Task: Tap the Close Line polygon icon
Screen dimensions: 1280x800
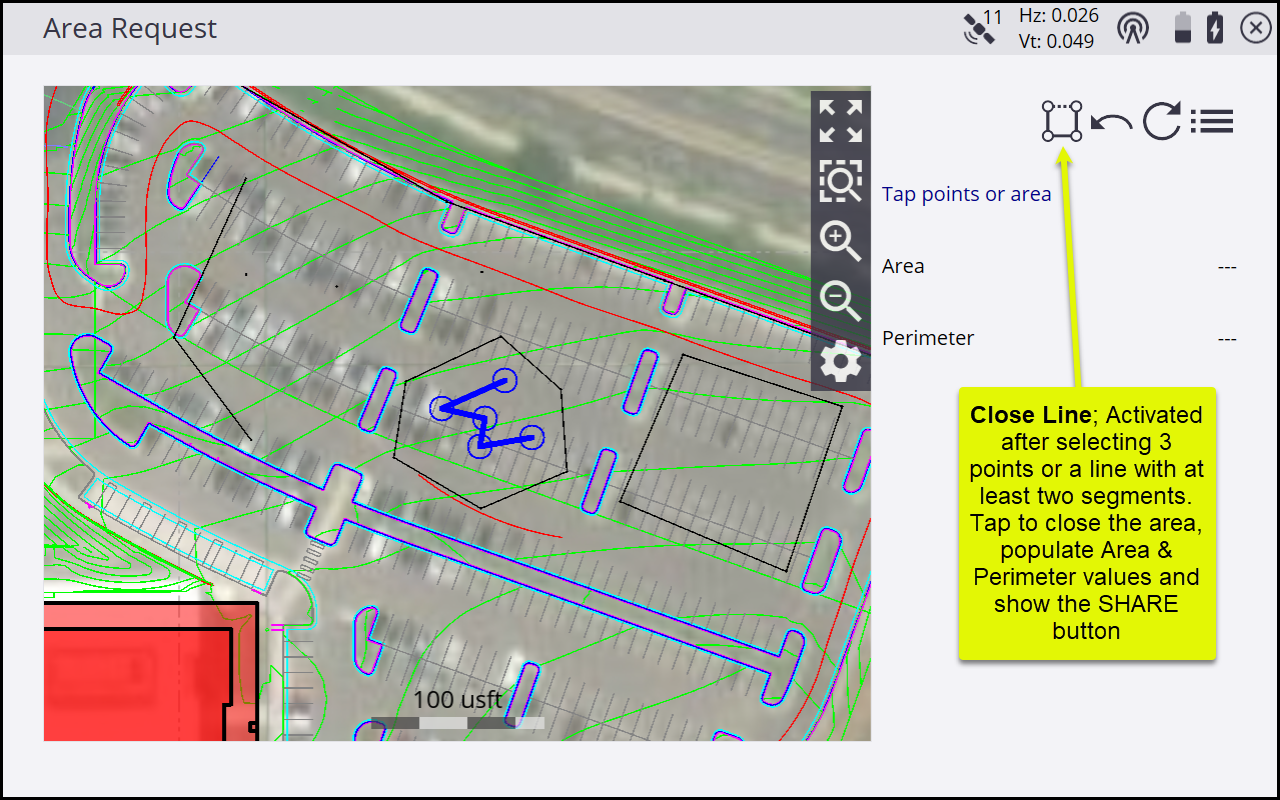Action: (x=1061, y=121)
